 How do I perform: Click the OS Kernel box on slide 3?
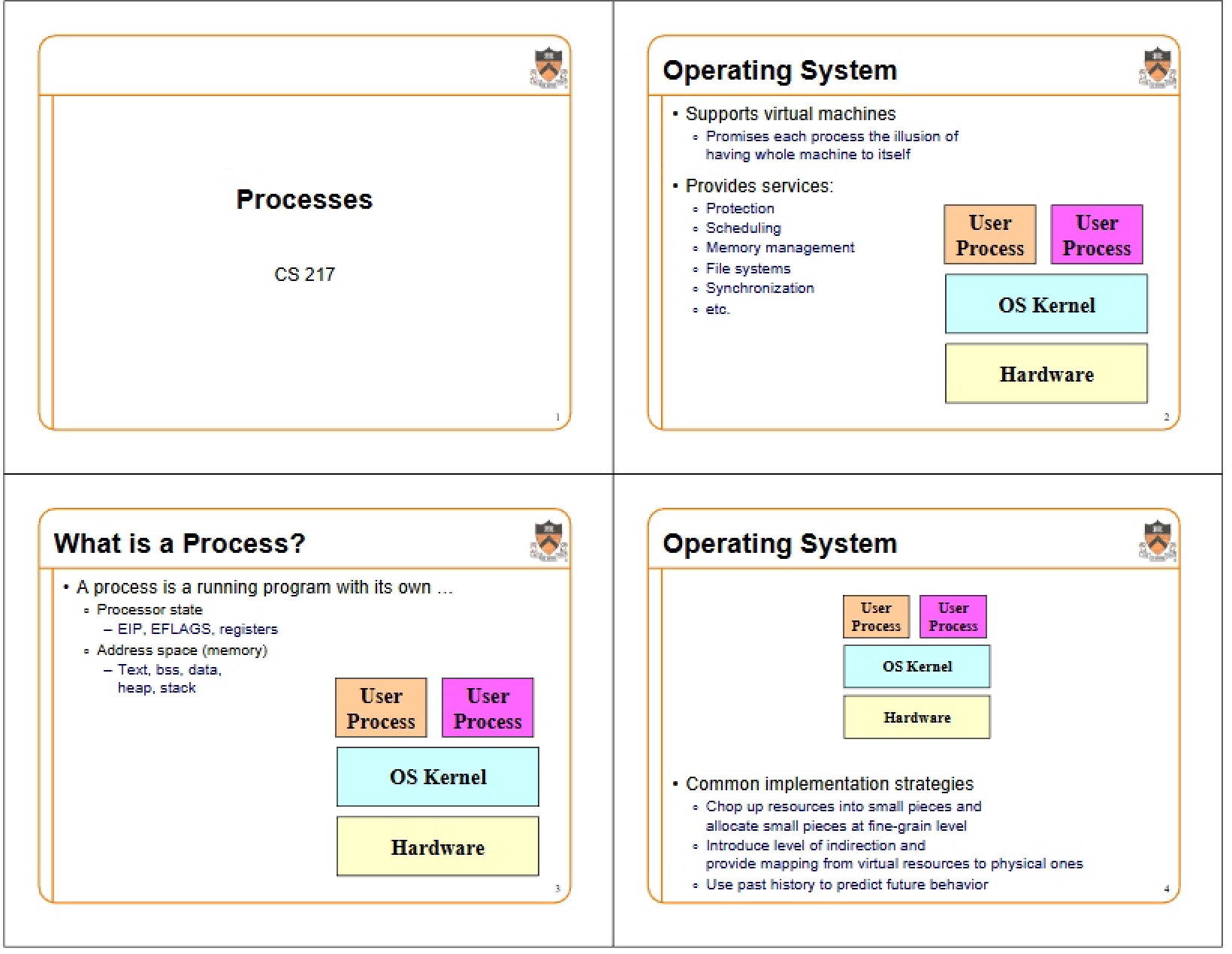coord(438,777)
